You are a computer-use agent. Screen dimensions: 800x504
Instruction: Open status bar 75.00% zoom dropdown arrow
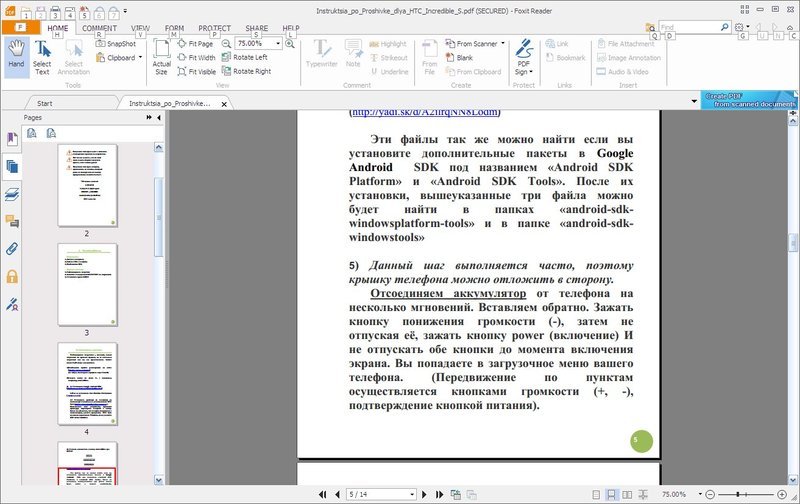click(700, 494)
